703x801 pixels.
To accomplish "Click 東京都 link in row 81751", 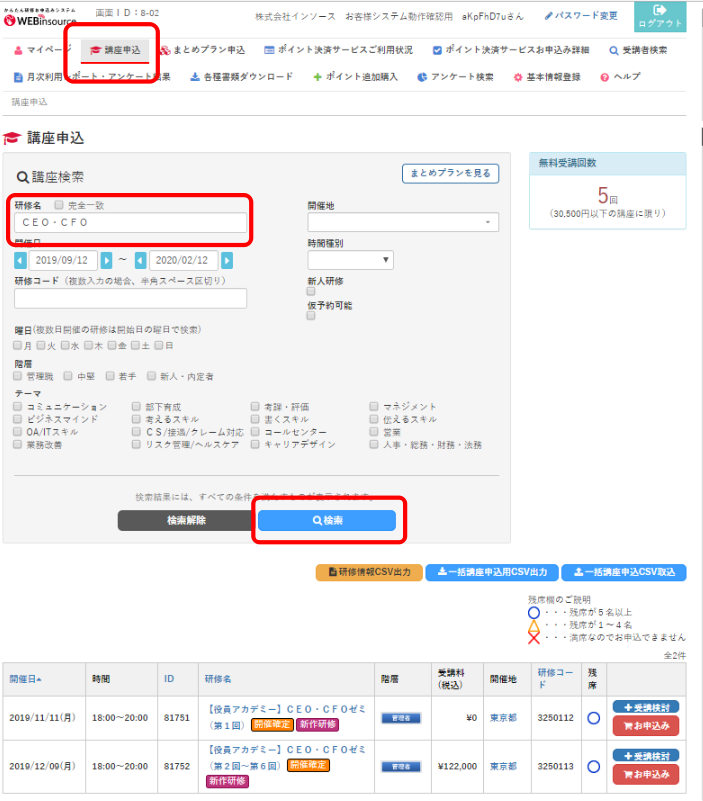I will (x=503, y=718).
